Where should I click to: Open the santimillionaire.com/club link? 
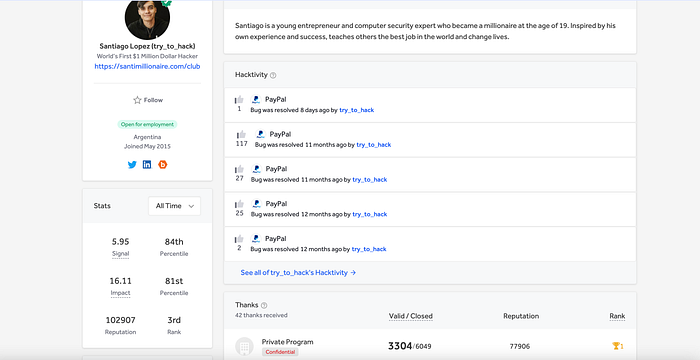coord(147,66)
